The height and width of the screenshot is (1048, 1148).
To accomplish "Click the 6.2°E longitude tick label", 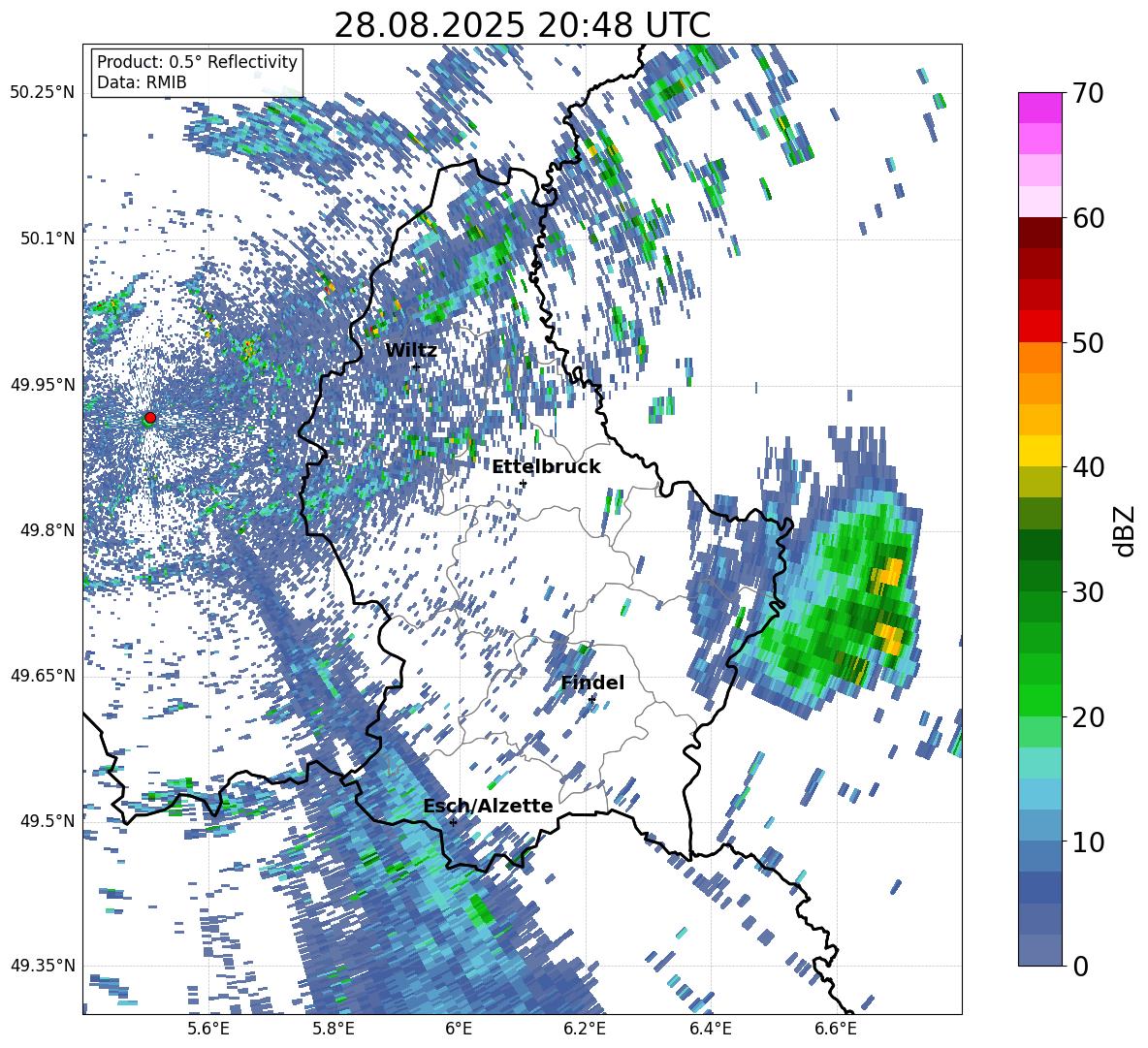I will click(585, 1030).
